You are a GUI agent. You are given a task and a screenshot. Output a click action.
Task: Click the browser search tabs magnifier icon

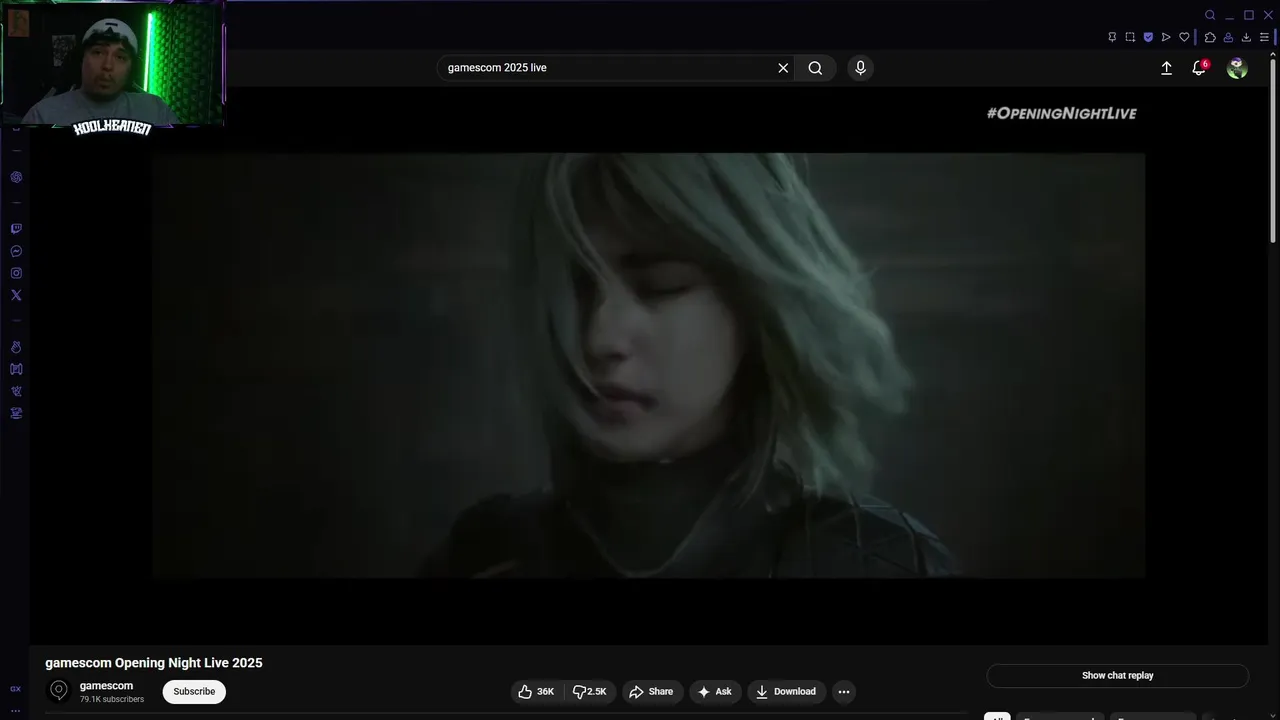(x=1210, y=15)
